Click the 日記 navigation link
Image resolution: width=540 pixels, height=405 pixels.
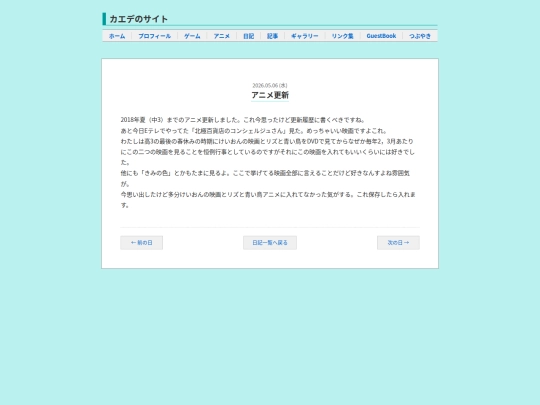(248, 36)
